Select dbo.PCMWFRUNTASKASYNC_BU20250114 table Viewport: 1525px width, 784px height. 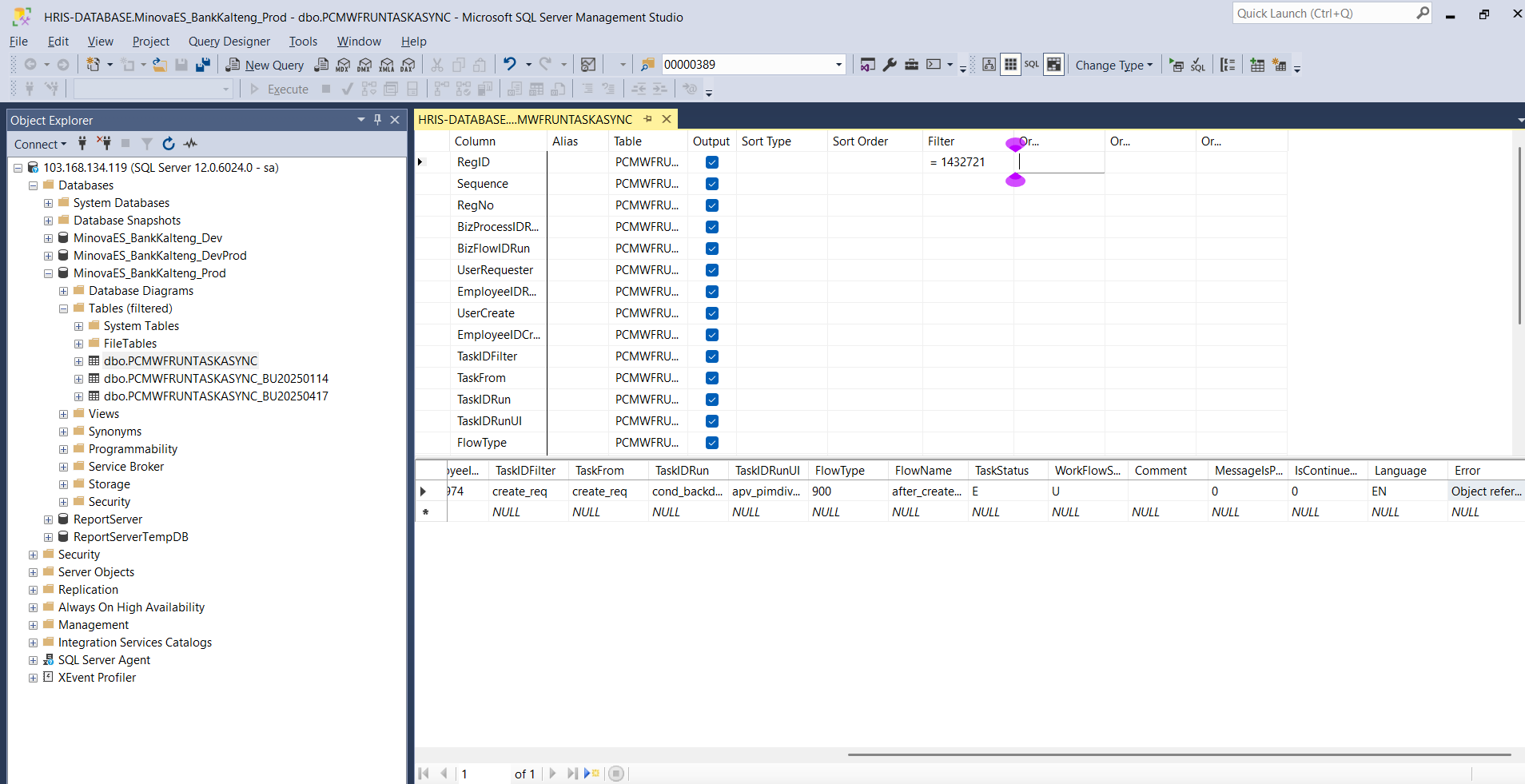click(216, 379)
